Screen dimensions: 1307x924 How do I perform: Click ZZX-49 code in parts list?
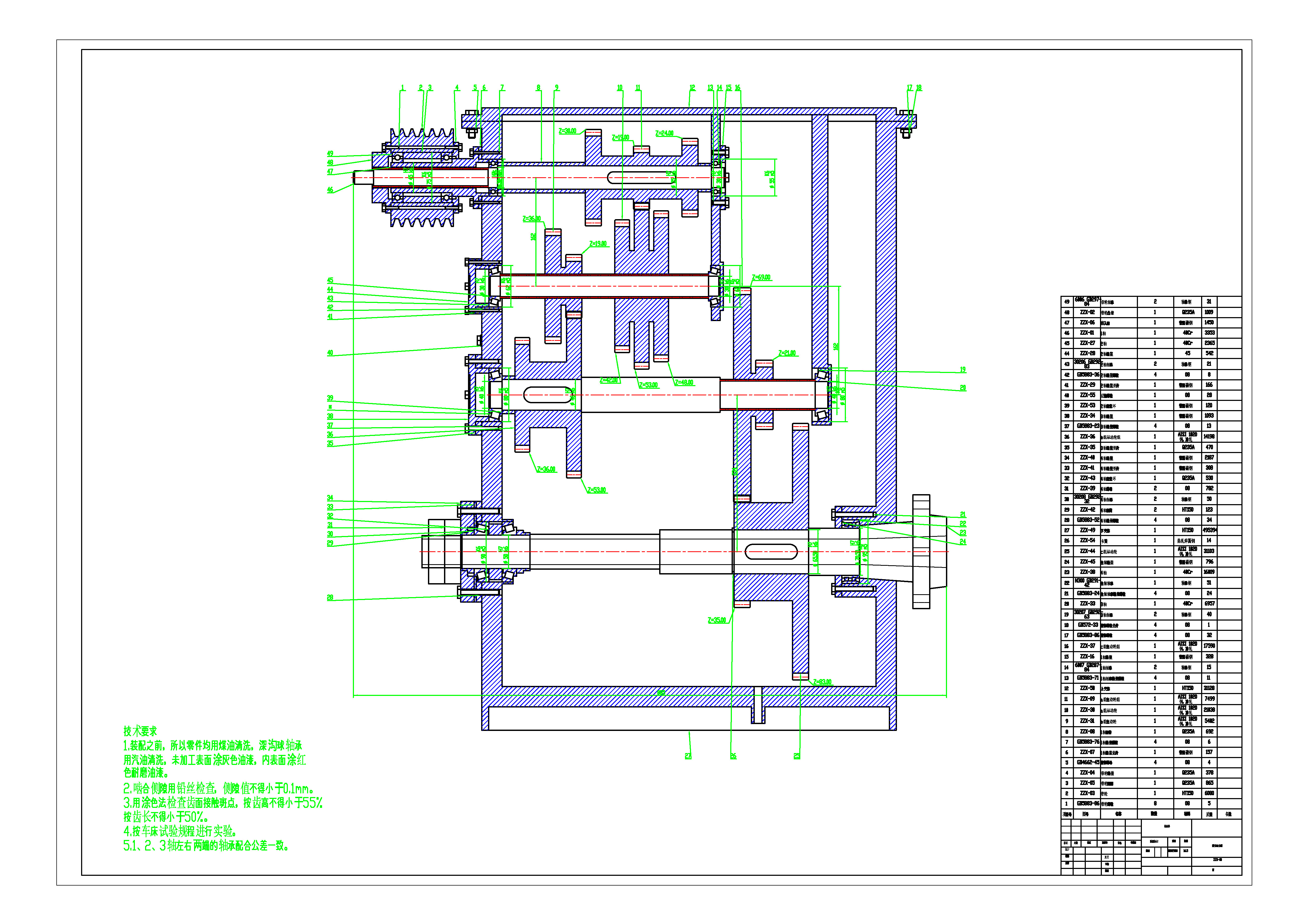tap(1087, 530)
